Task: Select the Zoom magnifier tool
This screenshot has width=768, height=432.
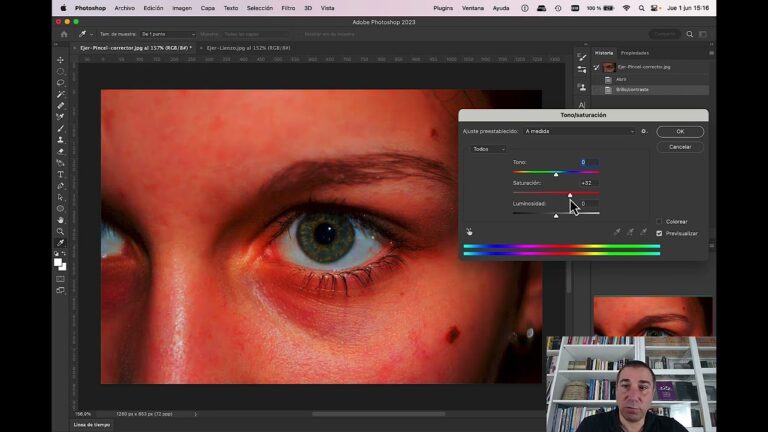Action: 60,232
